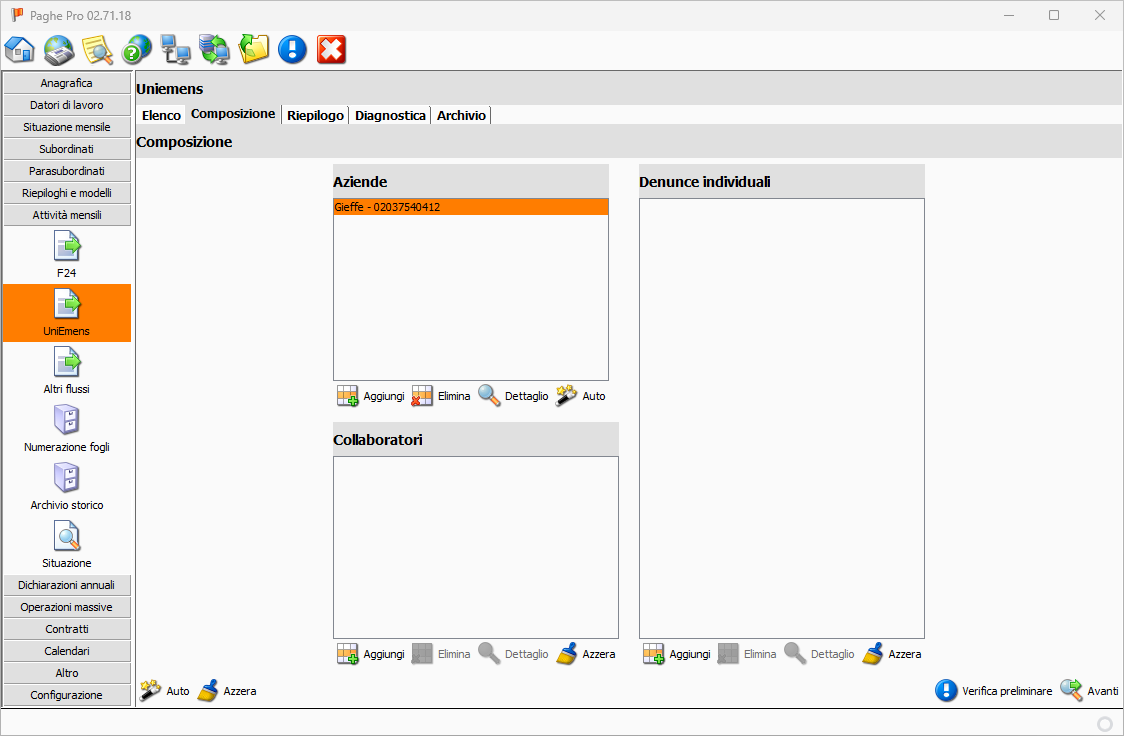Viewport: 1124px width, 736px height.
Task: Select Gieffe - 02037540412 in Aziende list
Action: (470, 207)
